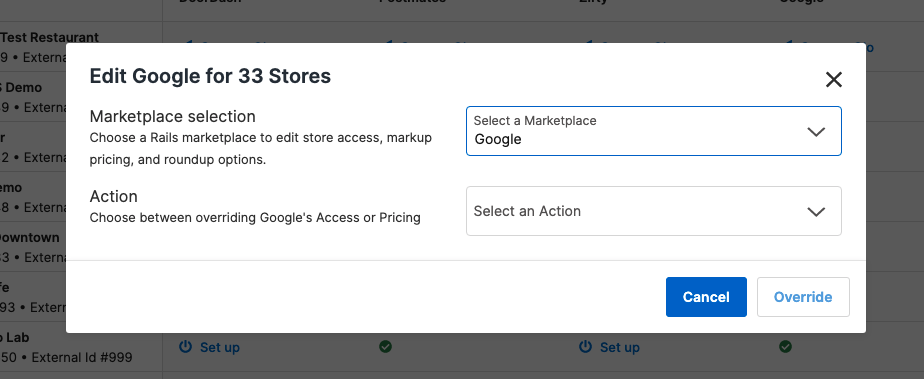Click the chevron arrow in Marketplace field
Screen dimensions: 924x379
coord(816,131)
